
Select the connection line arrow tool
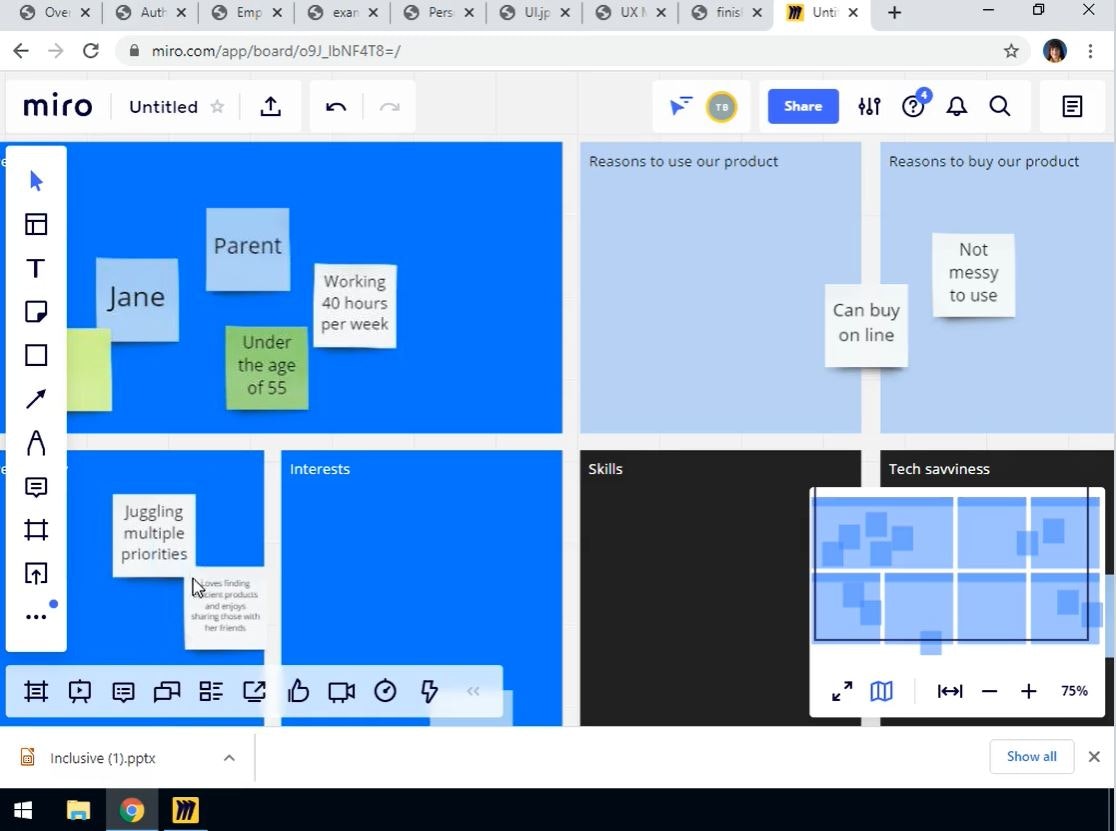36,398
